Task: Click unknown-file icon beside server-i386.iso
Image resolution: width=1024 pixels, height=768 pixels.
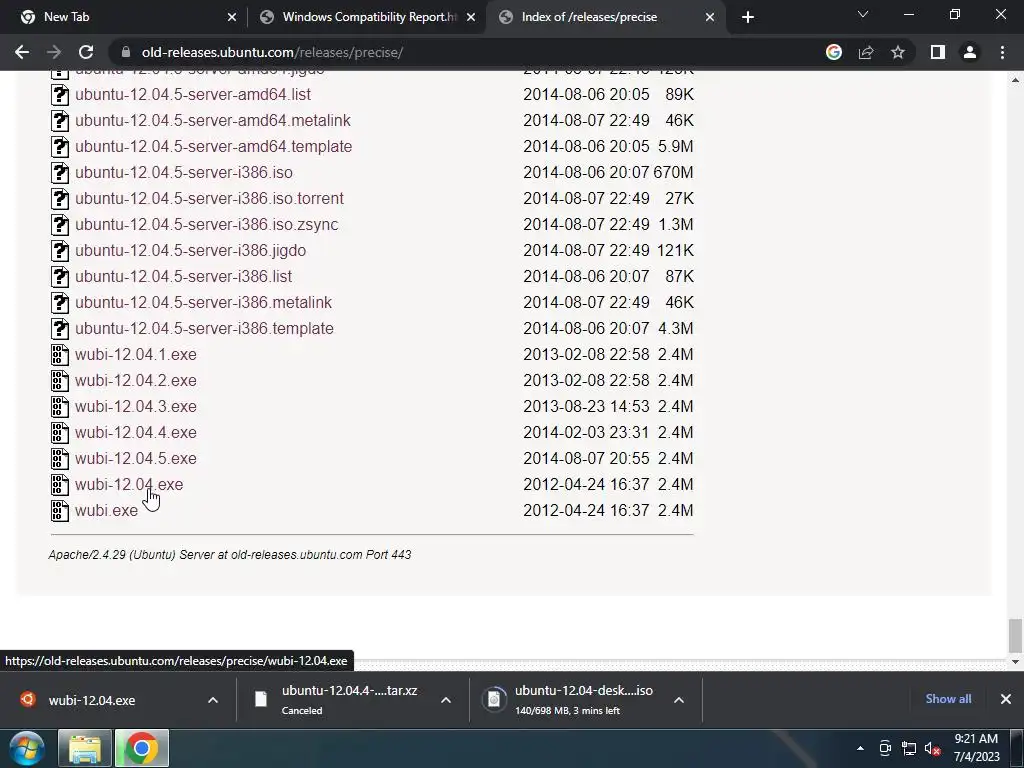Action: [x=59, y=172]
